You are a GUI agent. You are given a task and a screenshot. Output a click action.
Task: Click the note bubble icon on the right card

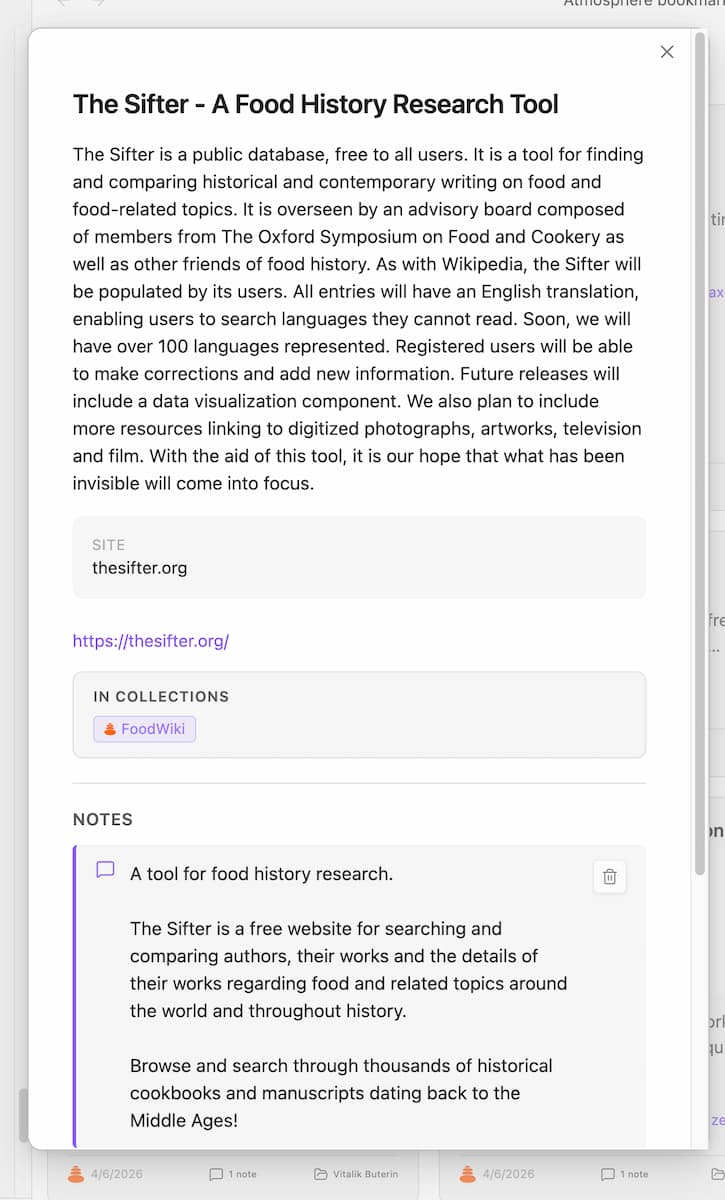coord(610,1173)
